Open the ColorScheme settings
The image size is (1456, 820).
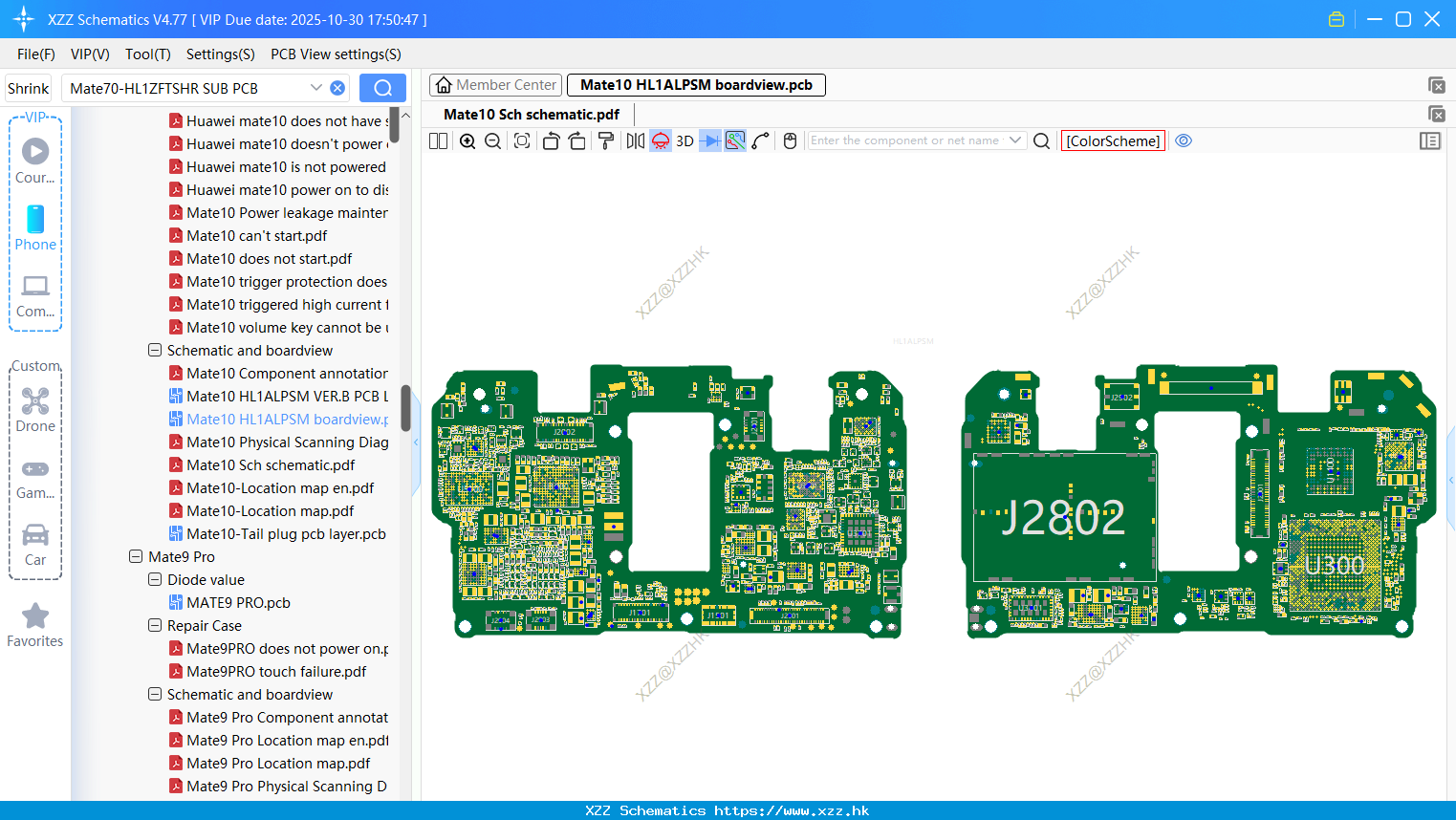tap(1114, 140)
